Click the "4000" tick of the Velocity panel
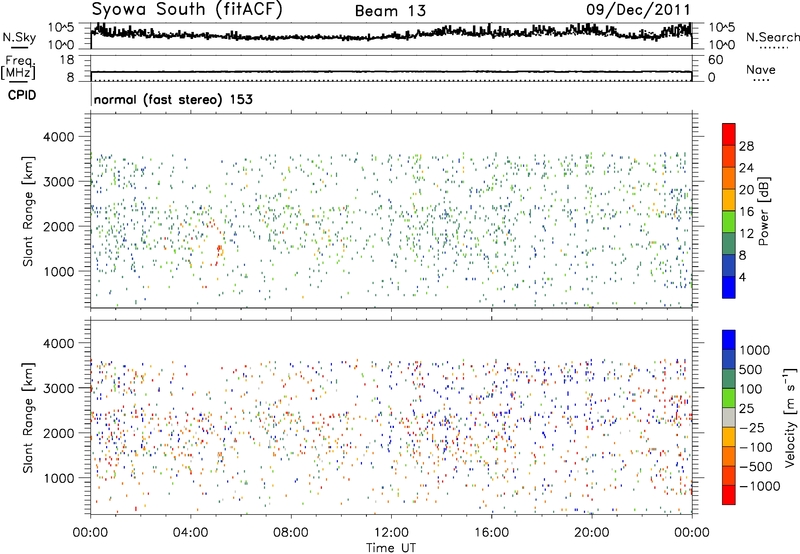The height and width of the screenshot is (554, 800). click(58, 343)
